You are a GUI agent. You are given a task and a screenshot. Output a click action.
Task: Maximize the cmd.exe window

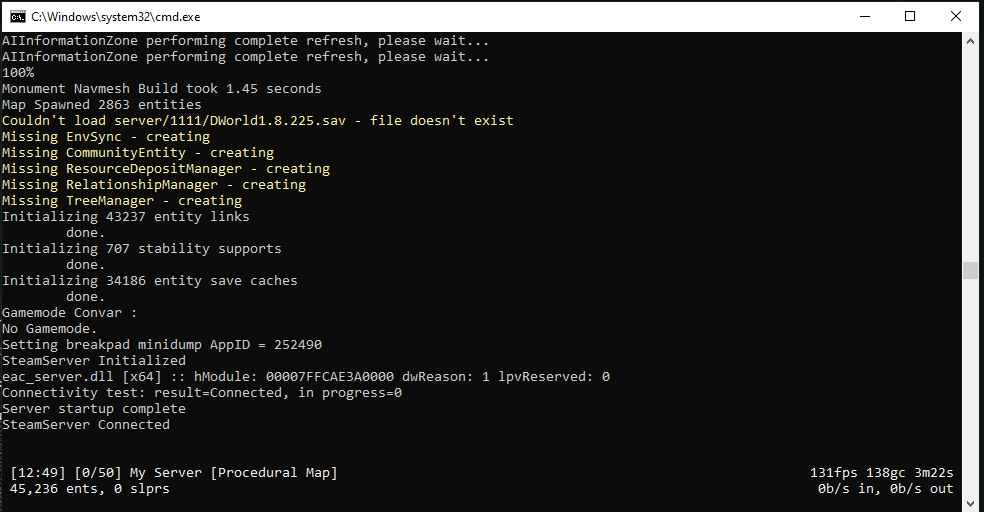(910, 16)
